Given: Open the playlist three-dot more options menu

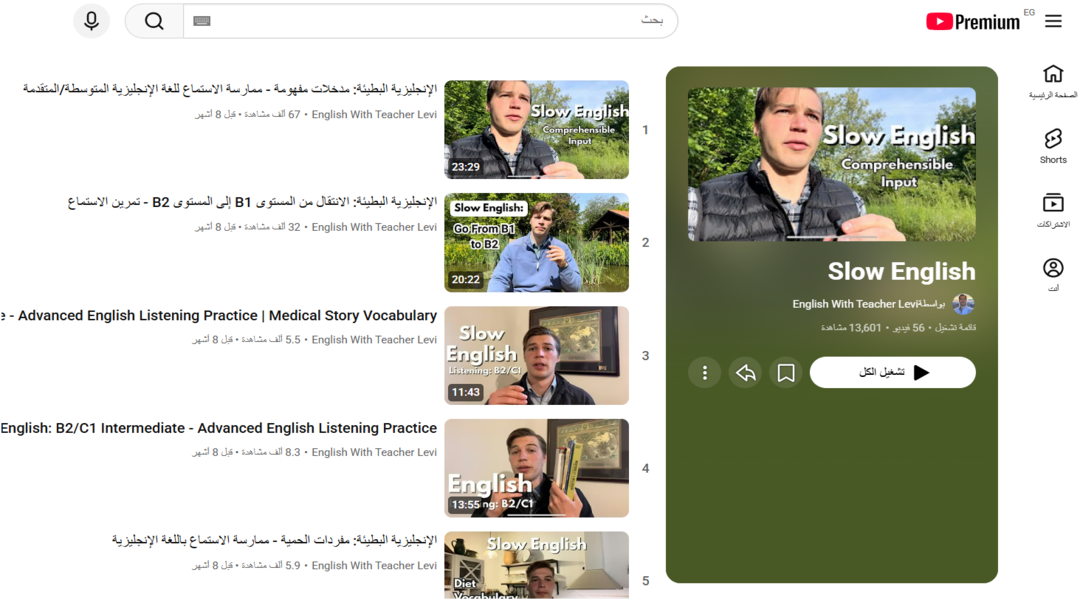Looking at the screenshot, I should point(704,373).
